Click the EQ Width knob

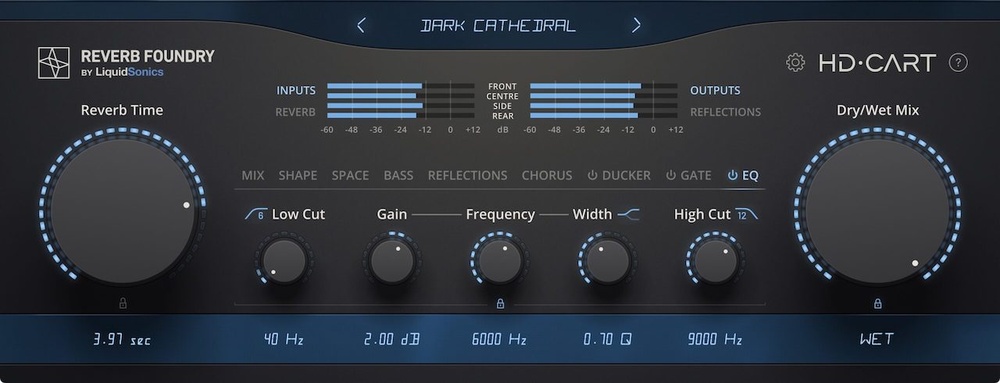pyautogui.click(x=608, y=261)
